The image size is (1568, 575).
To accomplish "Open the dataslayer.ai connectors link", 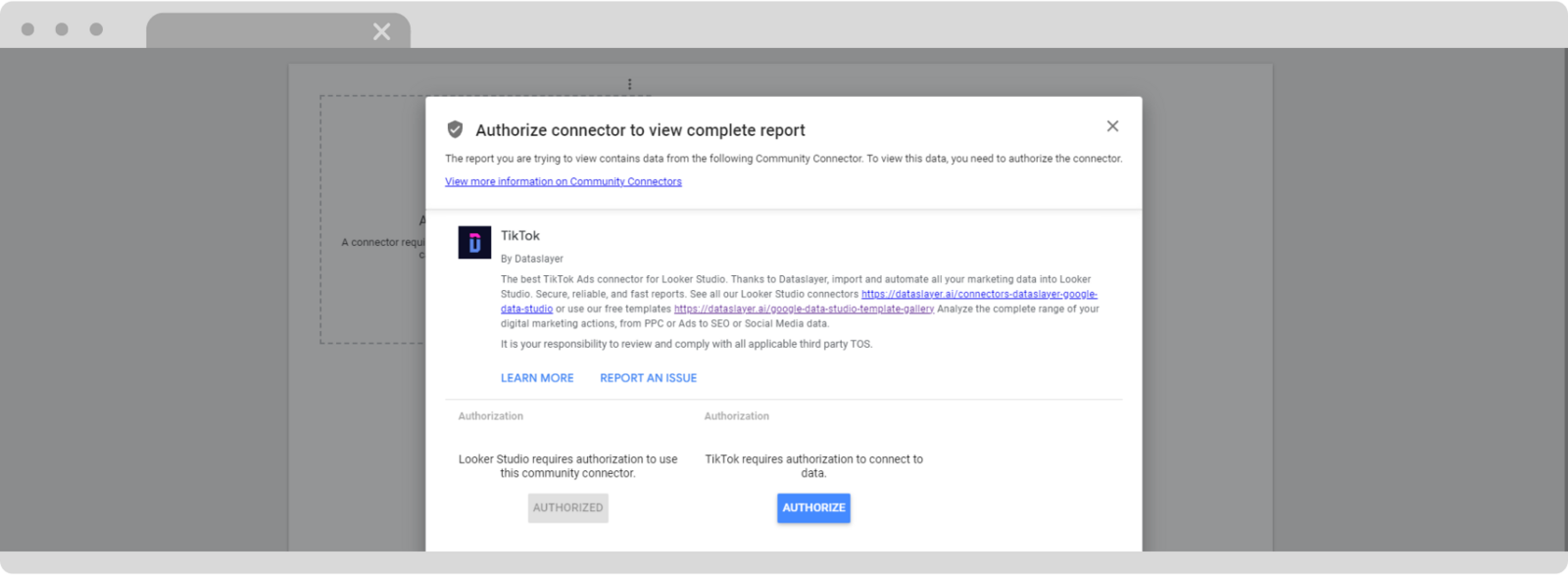I will tap(978, 294).
